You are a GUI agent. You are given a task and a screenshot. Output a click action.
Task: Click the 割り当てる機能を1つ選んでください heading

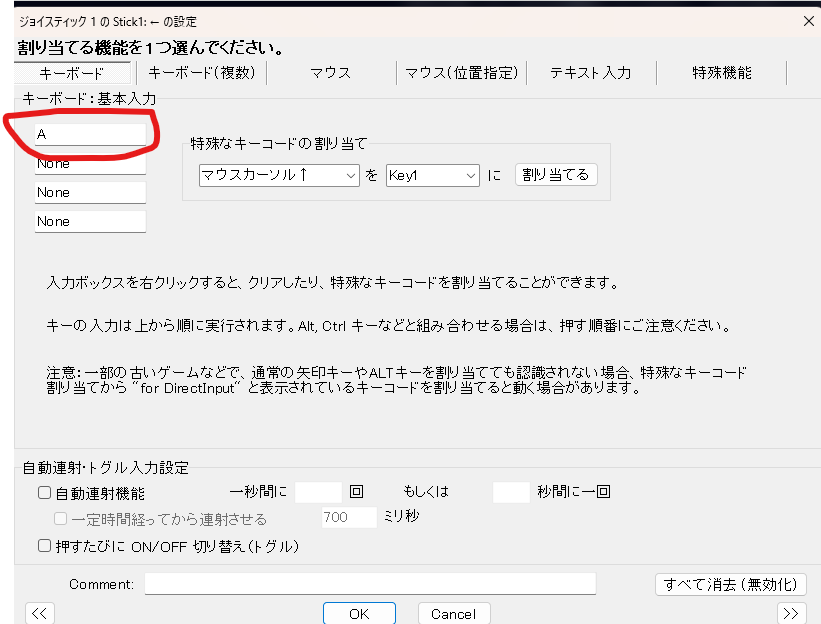(x=150, y=48)
